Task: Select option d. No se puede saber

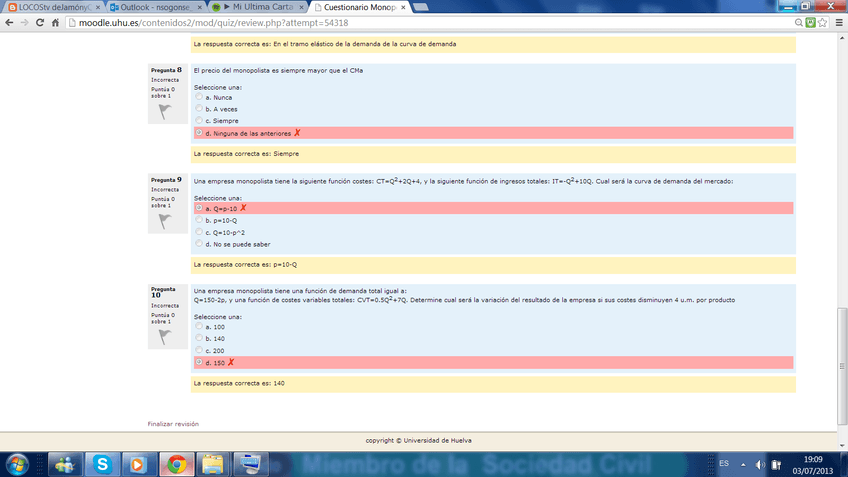Action: (x=199, y=243)
